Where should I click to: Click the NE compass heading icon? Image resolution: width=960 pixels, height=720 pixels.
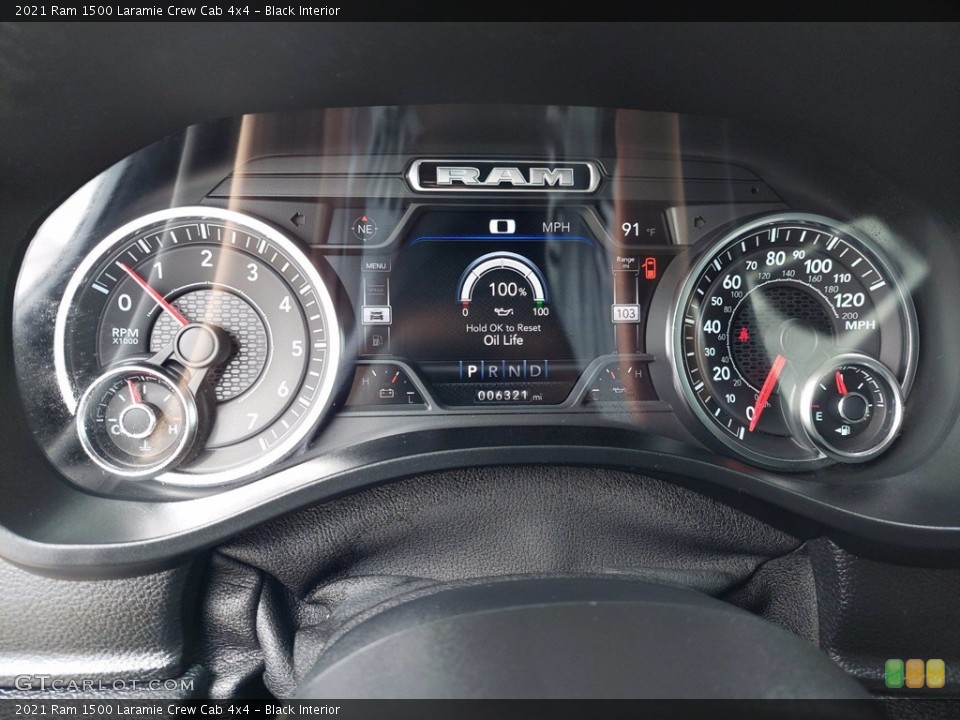tap(364, 228)
